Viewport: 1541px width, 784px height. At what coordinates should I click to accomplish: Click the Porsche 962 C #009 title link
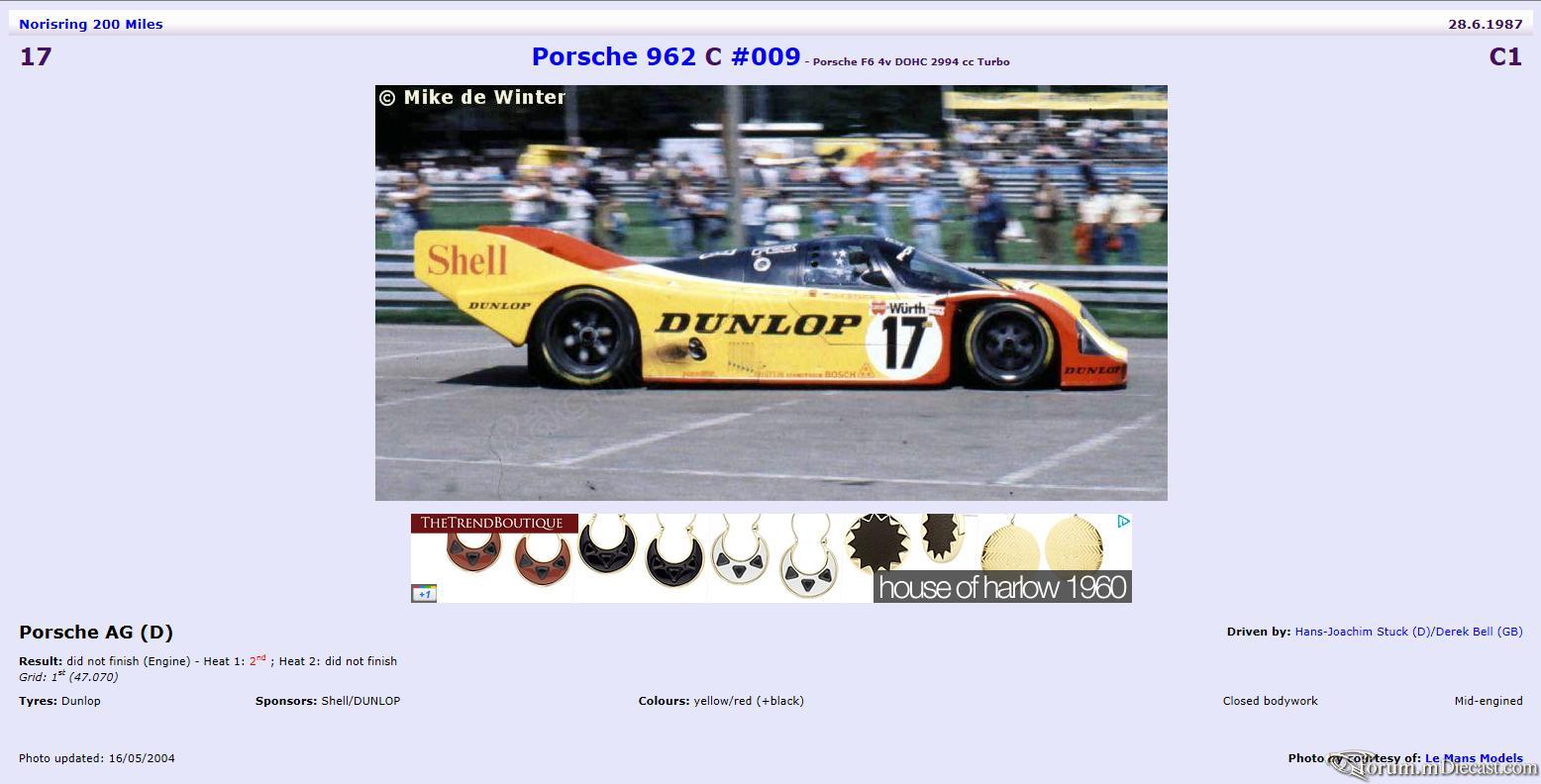666,56
